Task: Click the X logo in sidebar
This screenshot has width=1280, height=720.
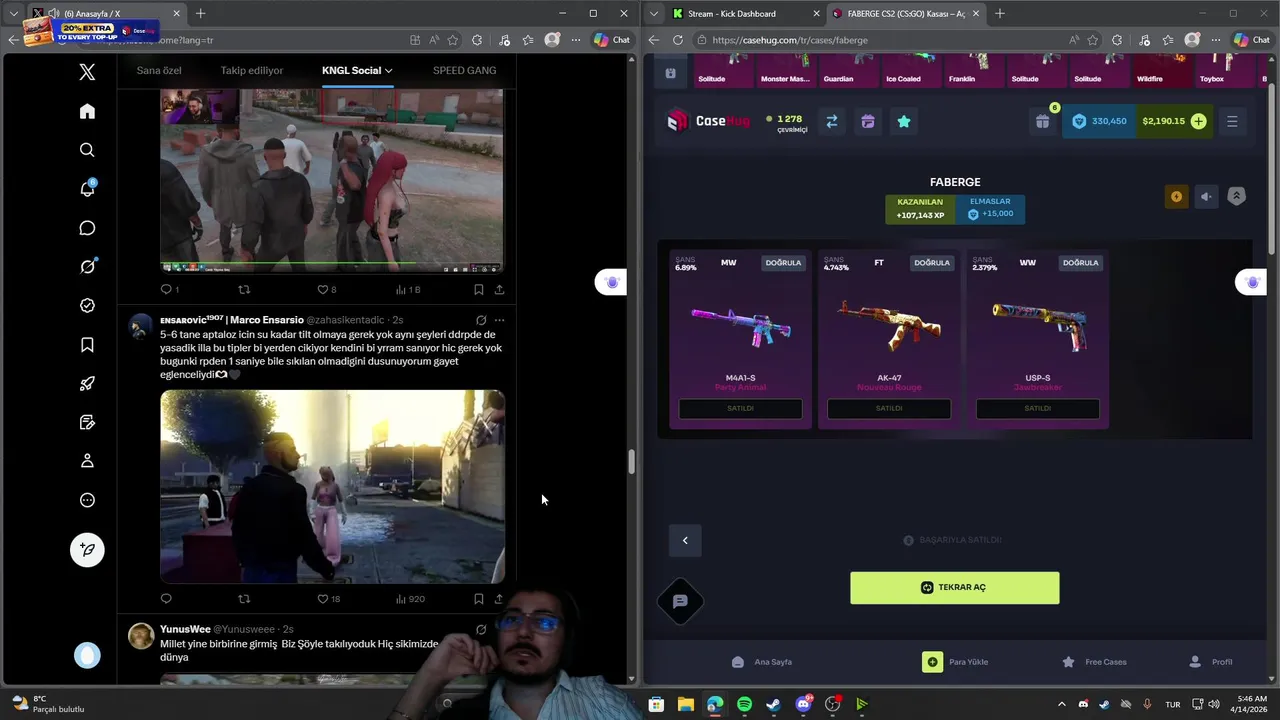Action: click(87, 72)
